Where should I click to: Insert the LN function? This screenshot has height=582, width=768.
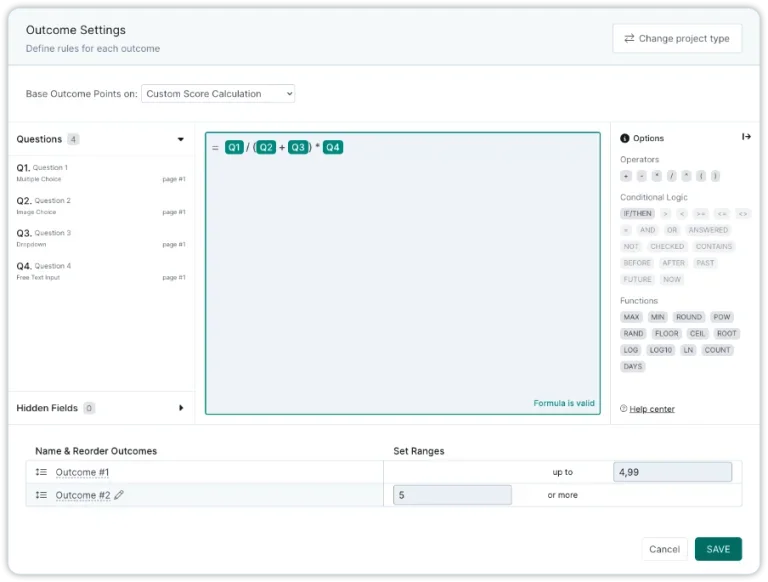coord(688,350)
